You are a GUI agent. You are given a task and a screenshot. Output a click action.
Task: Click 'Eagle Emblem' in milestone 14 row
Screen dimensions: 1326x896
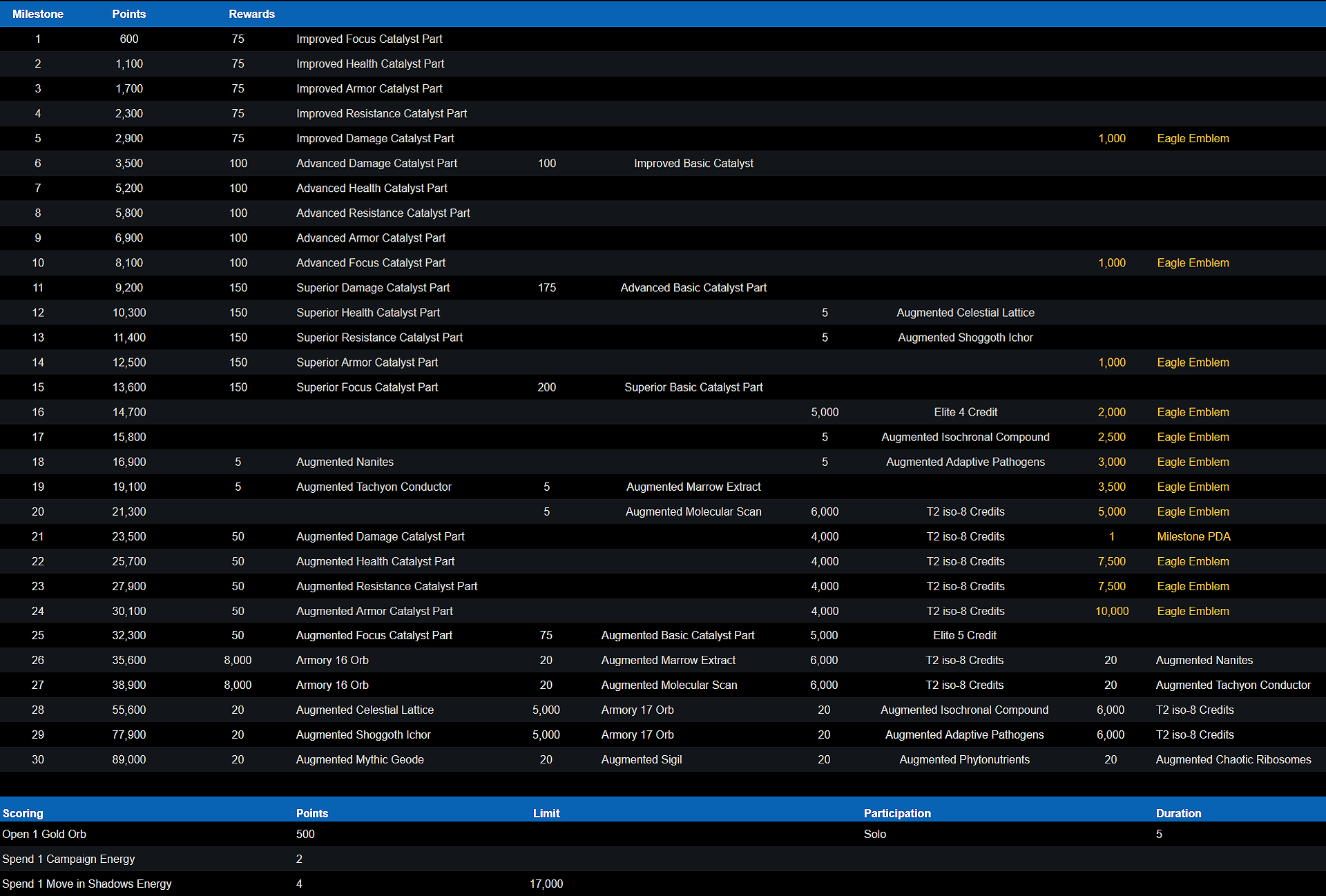click(1193, 362)
